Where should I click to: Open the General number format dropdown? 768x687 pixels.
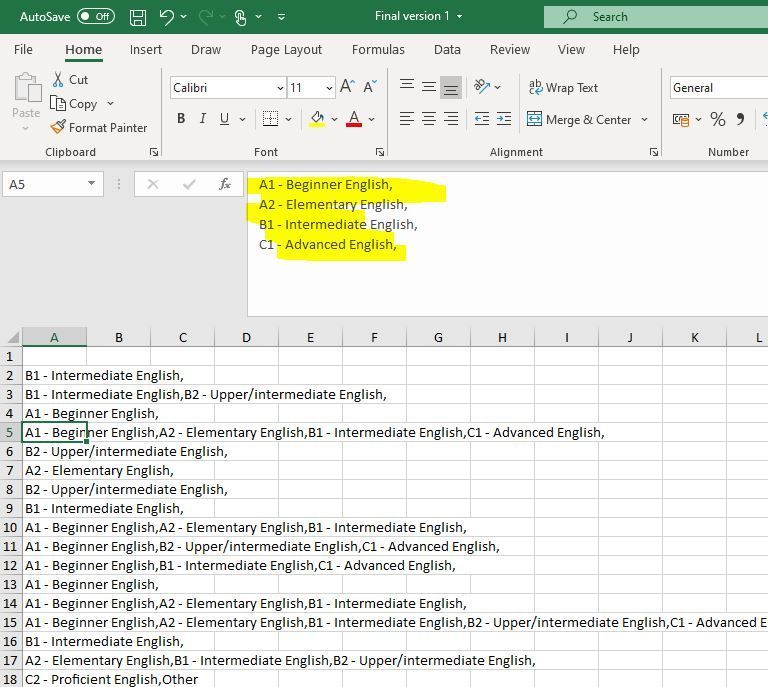point(719,88)
